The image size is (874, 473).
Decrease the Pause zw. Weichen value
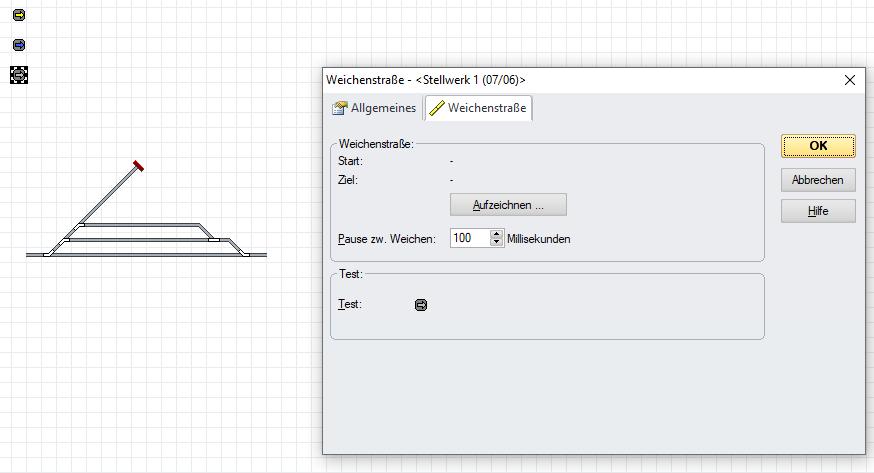click(x=497, y=243)
